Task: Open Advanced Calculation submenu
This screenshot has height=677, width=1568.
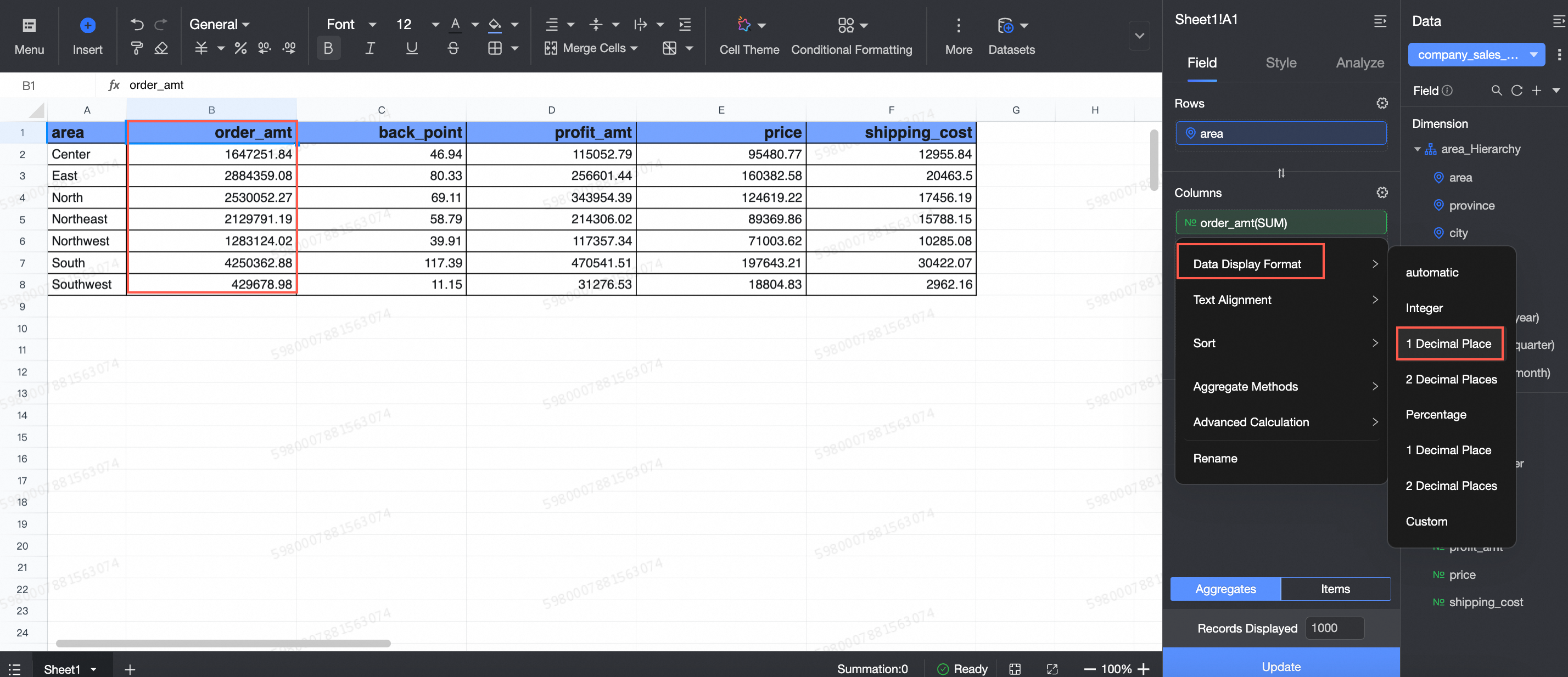Action: 1281,422
